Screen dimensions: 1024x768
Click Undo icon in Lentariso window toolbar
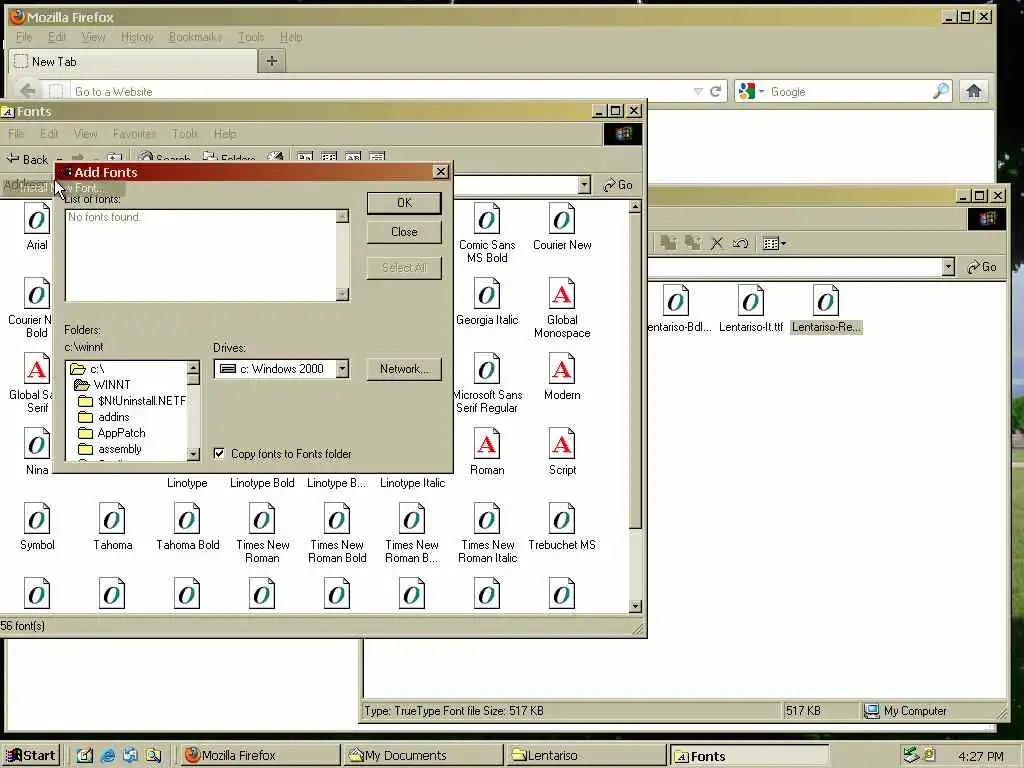click(x=740, y=244)
